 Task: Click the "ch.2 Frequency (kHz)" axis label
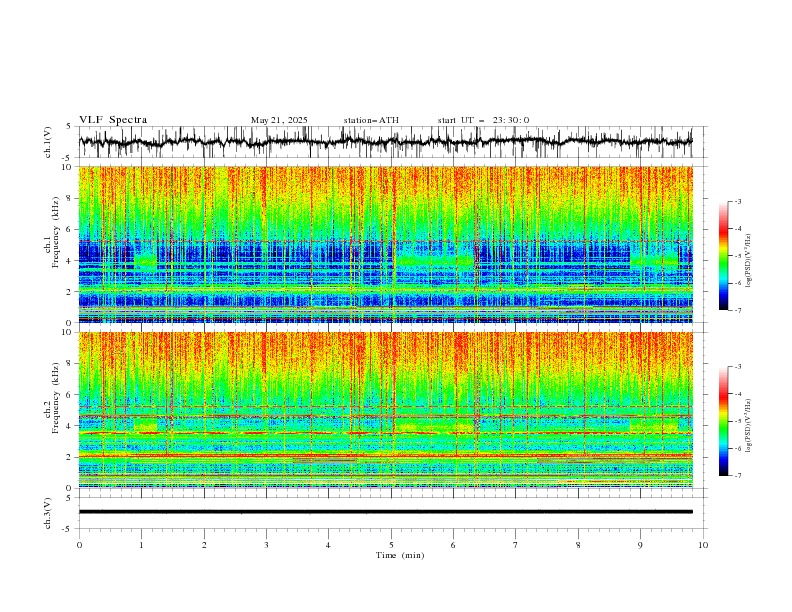click(53, 397)
